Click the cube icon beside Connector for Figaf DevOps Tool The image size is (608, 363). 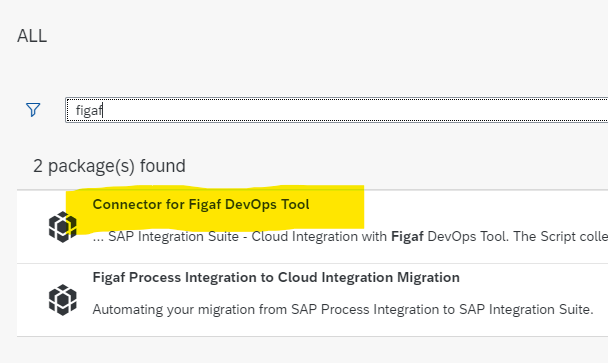point(62,227)
